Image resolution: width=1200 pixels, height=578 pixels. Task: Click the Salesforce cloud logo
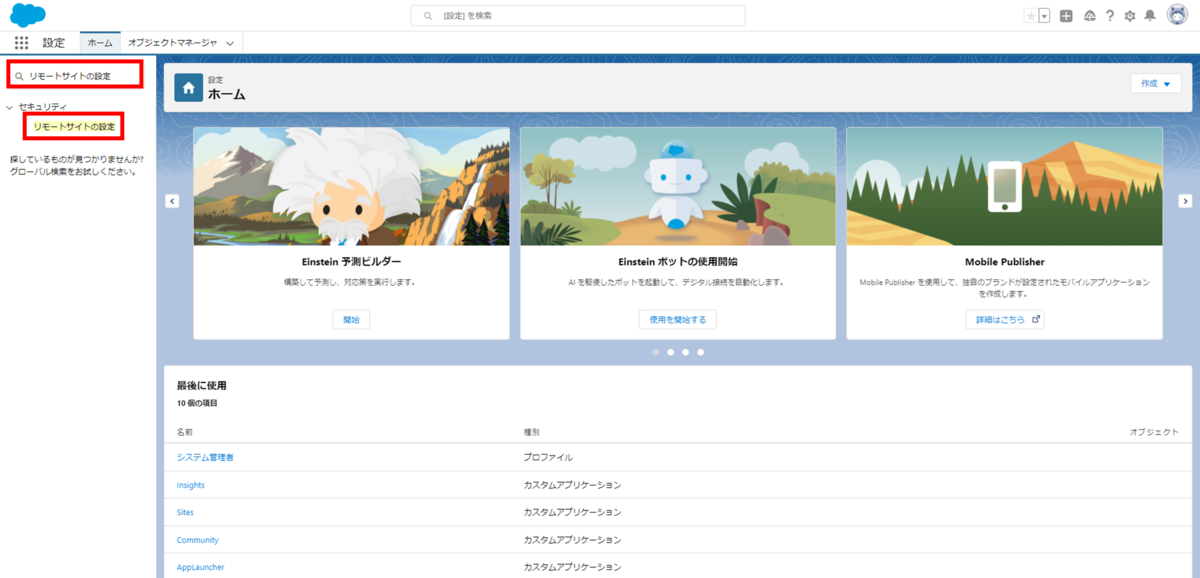27,15
